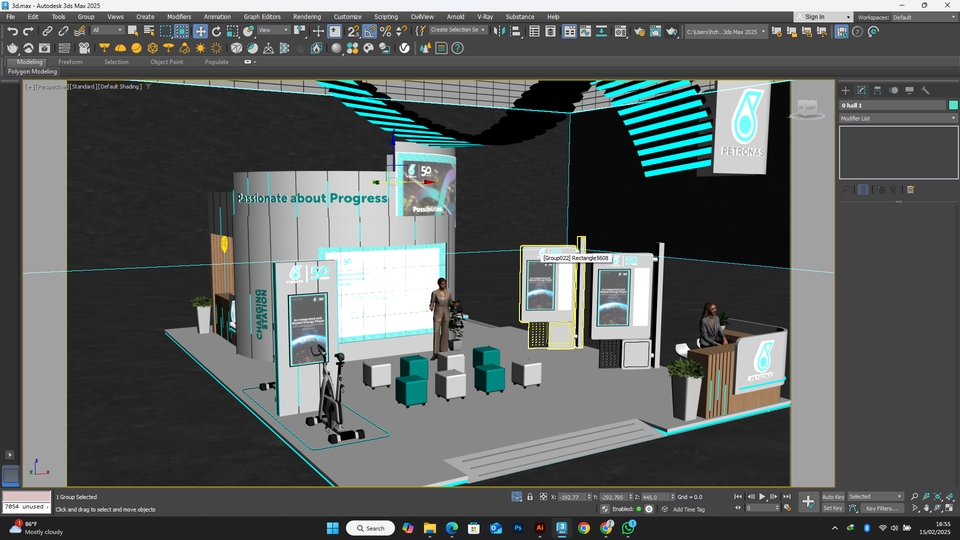Click the help question mark toolbar icon
The height and width of the screenshot is (540, 960).
(x=457, y=48)
